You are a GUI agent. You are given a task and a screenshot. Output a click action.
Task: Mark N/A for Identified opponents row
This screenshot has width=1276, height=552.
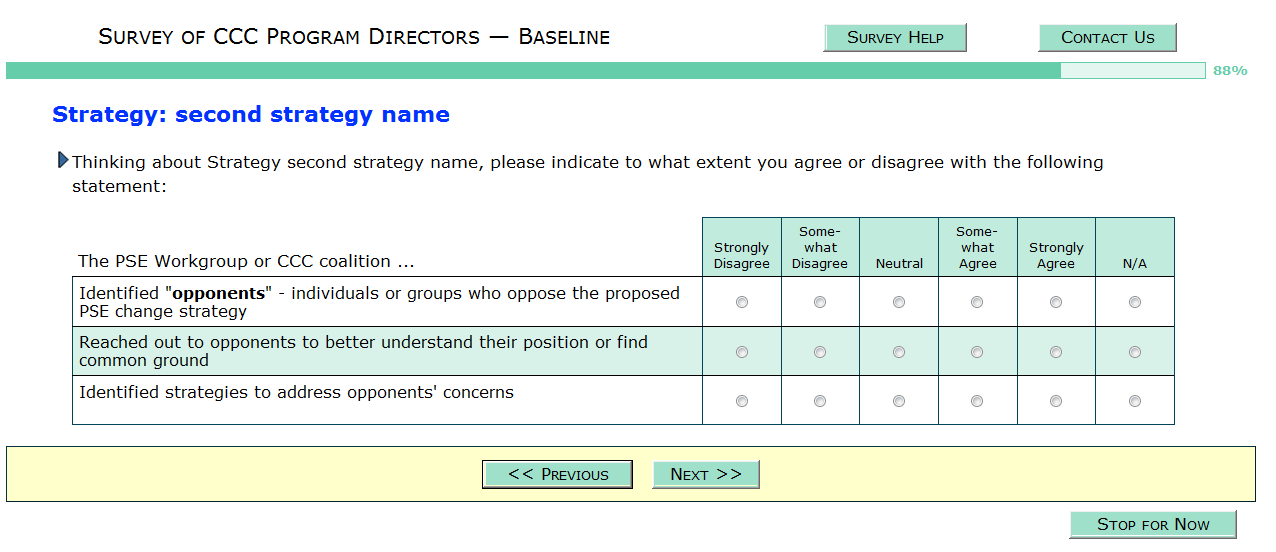(1135, 302)
